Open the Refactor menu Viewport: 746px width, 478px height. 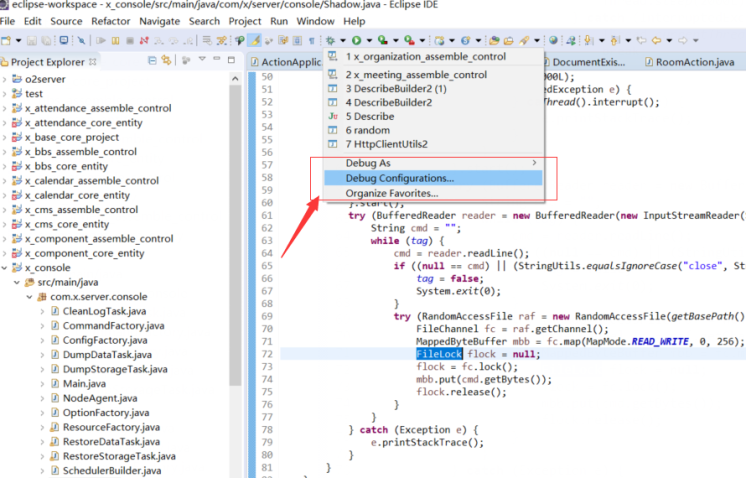110,21
